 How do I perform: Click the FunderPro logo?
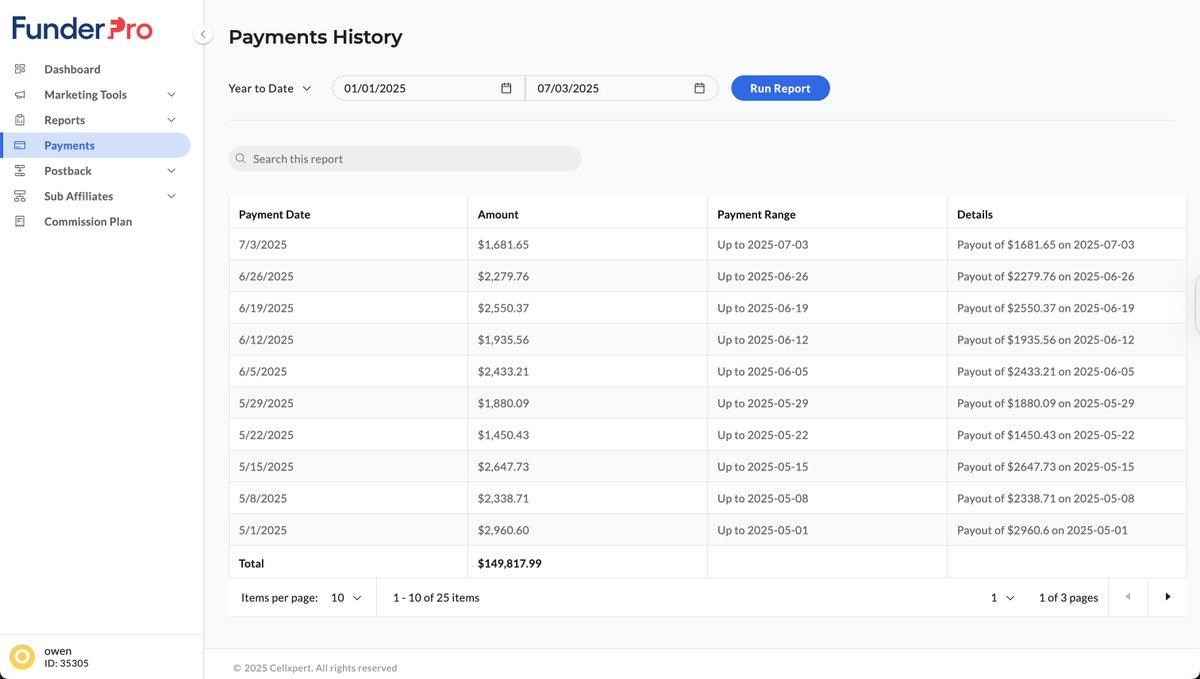click(82, 28)
